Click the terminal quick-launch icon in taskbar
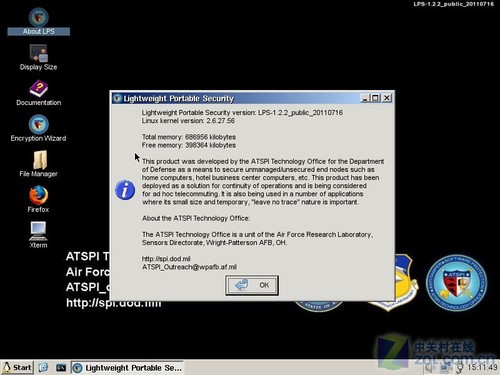The width and height of the screenshot is (500, 375). click(61, 368)
